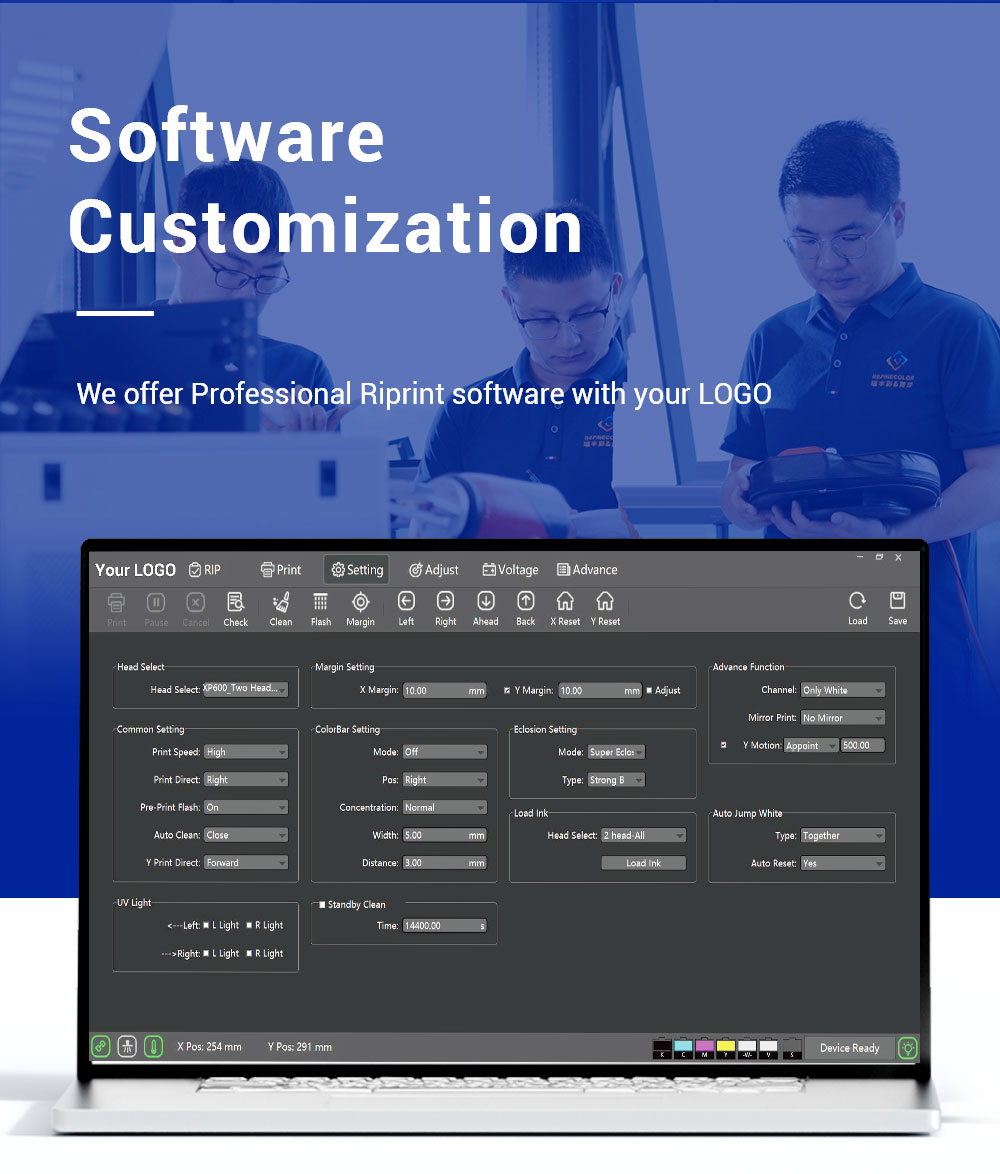Open the Concentration dropdown

tap(445, 807)
